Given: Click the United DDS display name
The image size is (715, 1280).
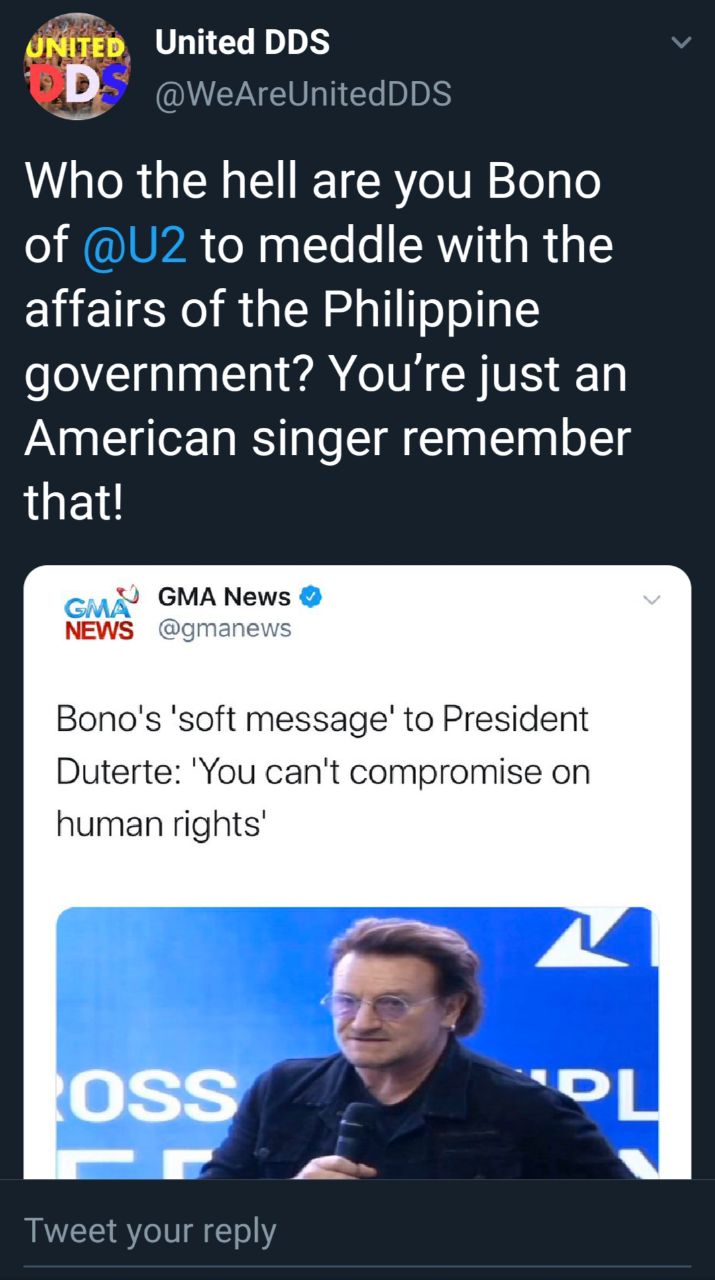Looking at the screenshot, I should tap(242, 42).
